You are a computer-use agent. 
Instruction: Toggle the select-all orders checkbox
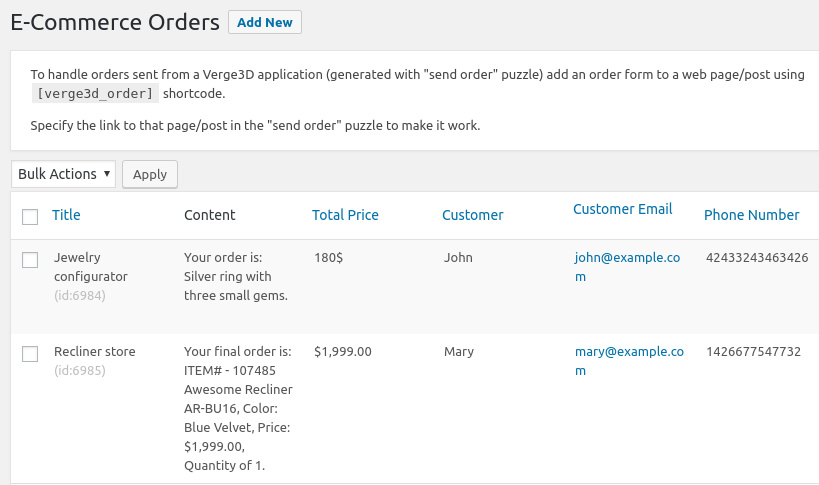pyautogui.click(x=30, y=216)
